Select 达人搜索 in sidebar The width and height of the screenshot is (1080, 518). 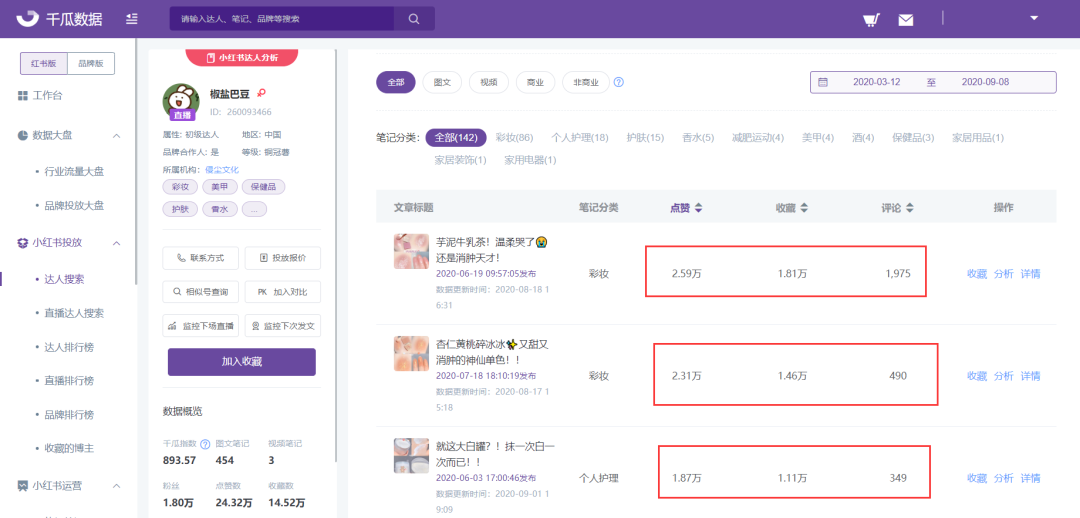[x=64, y=279]
